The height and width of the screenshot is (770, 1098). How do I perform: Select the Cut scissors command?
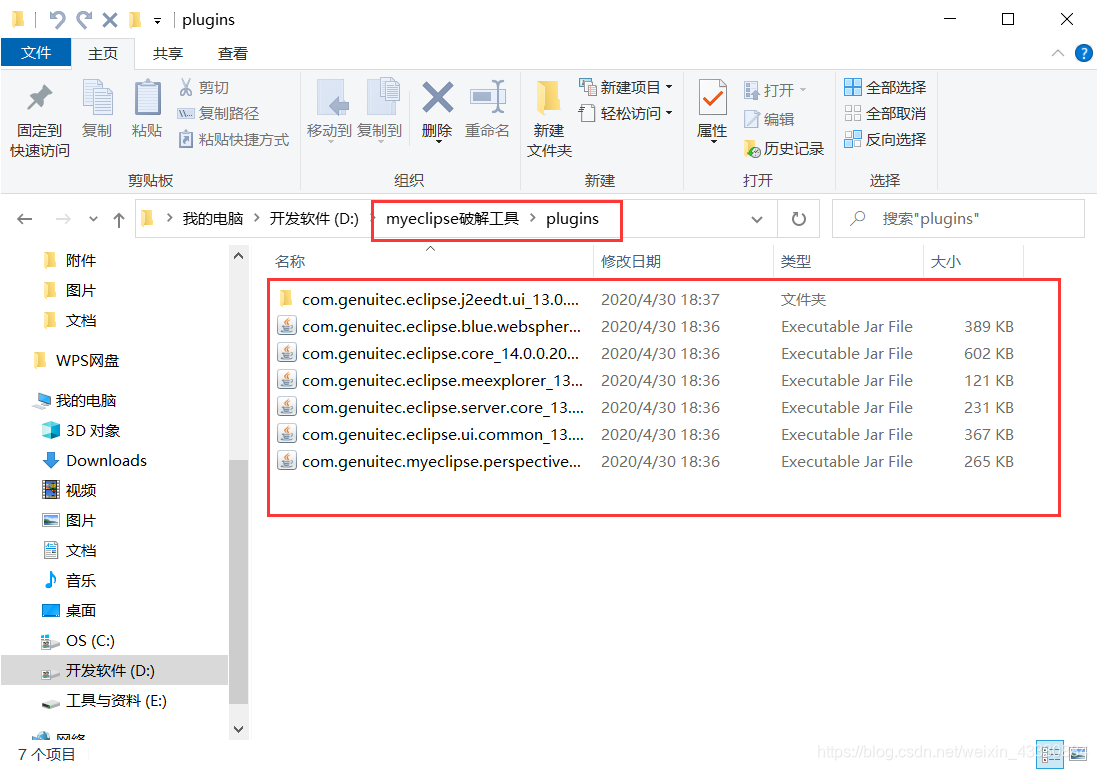[x=204, y=88]
